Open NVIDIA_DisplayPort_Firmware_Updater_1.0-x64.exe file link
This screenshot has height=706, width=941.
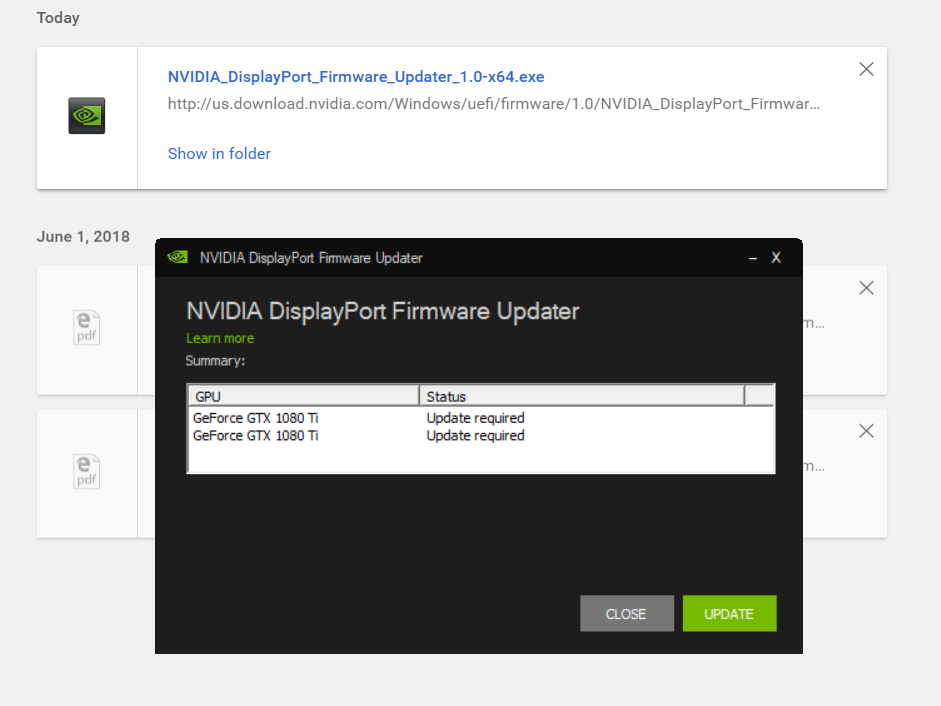tap(356, 77)
